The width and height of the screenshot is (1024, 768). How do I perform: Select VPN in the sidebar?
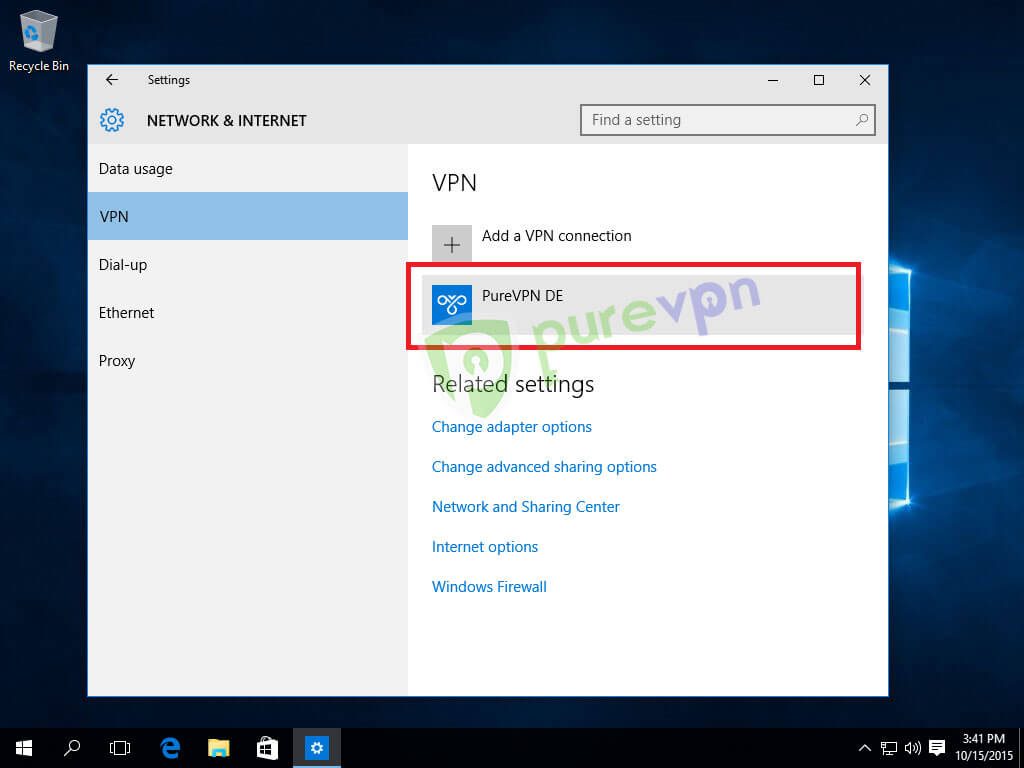pos(248,216)
